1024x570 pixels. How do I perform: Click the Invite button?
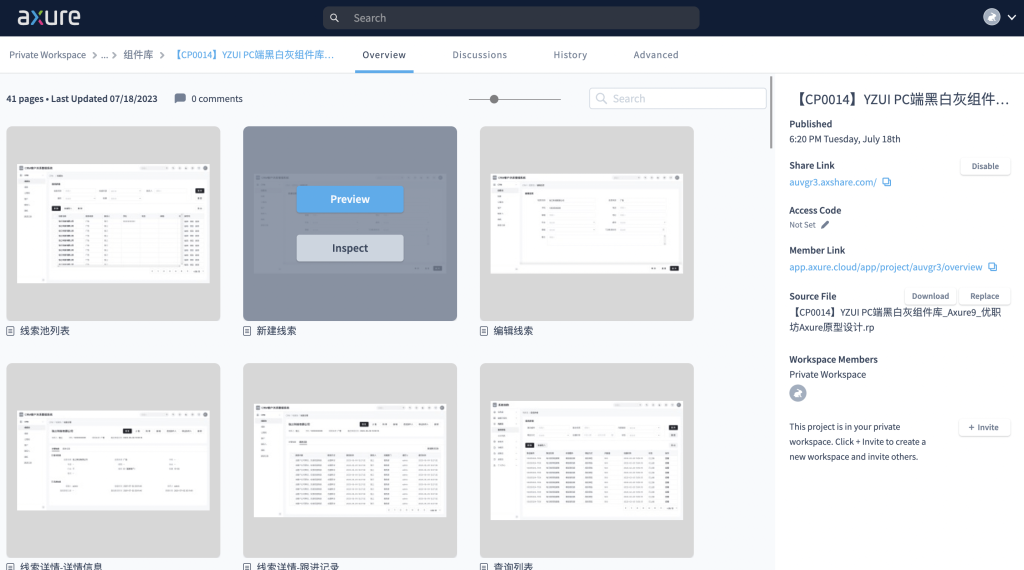984,427
